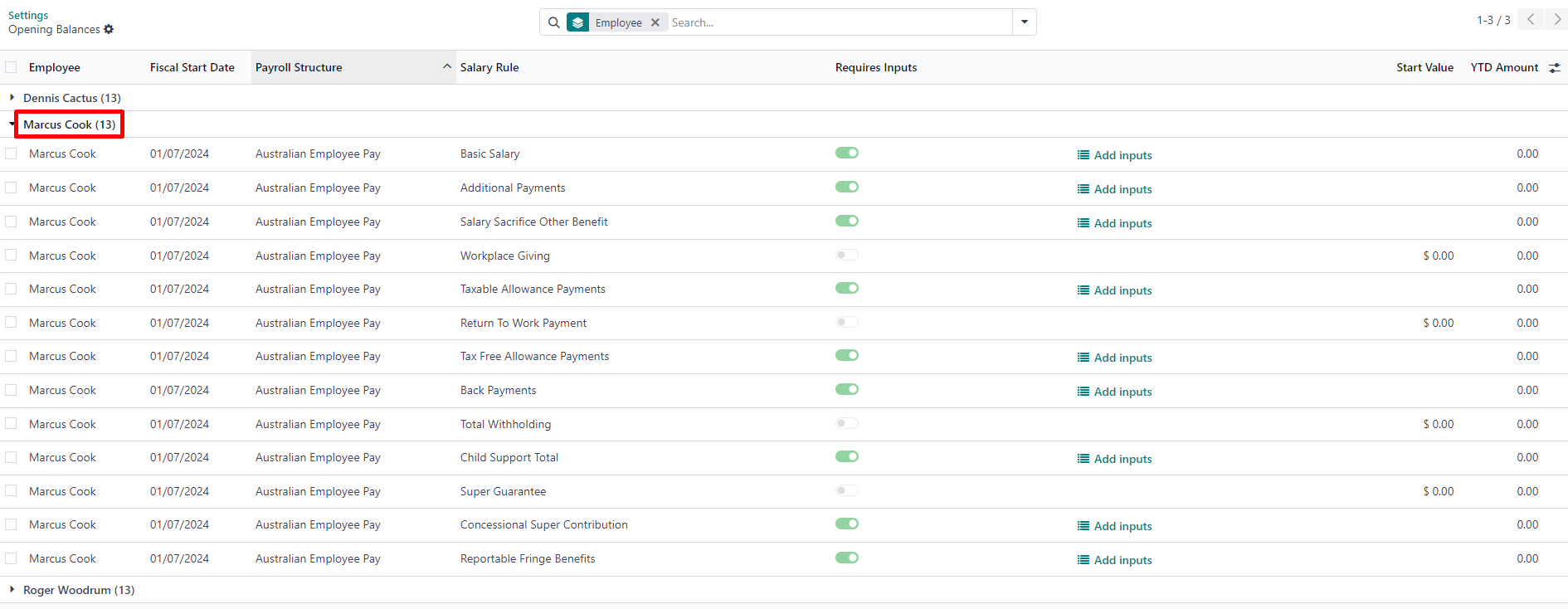Sort by Salary Rule column header
Image resolution: width=1568 pixels, height=609 pixels.
(x=489, y=67)
